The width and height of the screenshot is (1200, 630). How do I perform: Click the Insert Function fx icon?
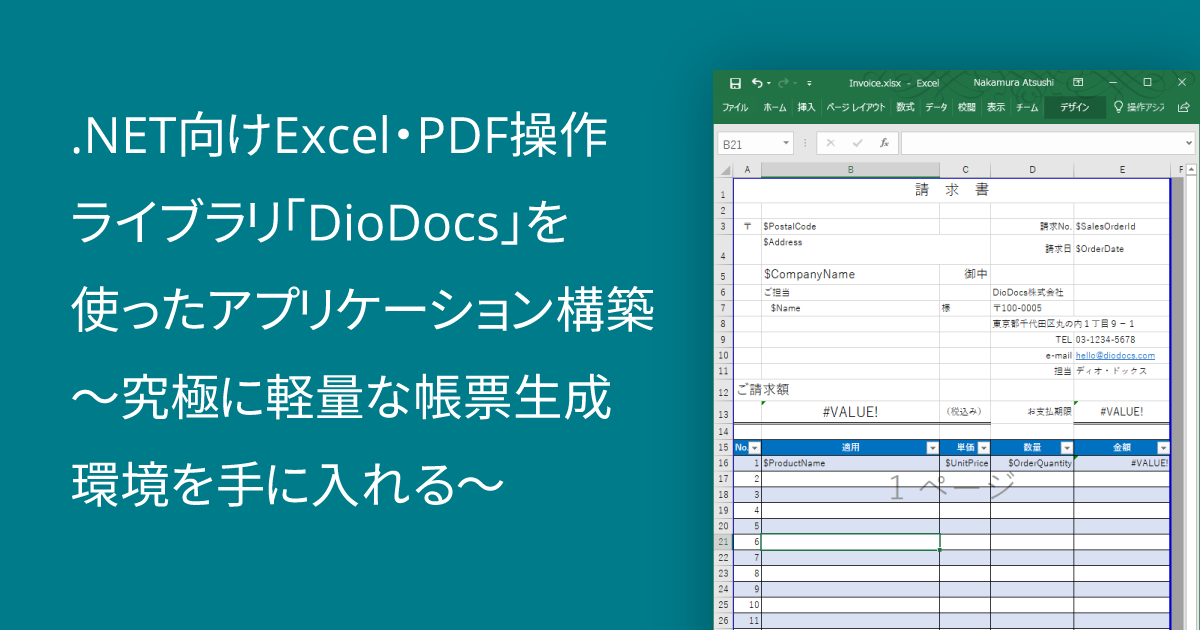pos(883,144)
